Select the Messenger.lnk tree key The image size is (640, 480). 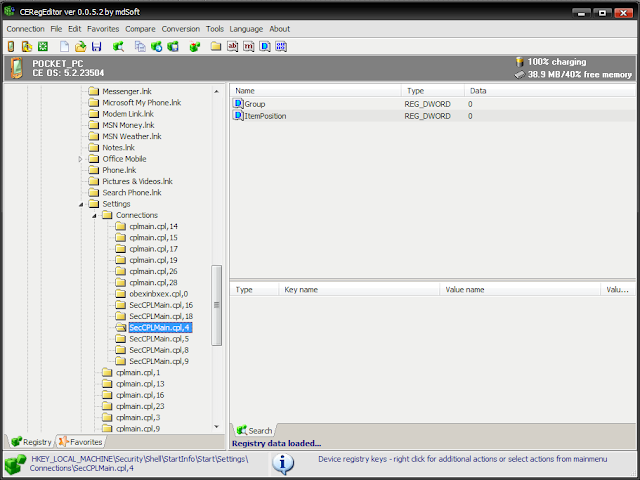click(x=127, y=91)
